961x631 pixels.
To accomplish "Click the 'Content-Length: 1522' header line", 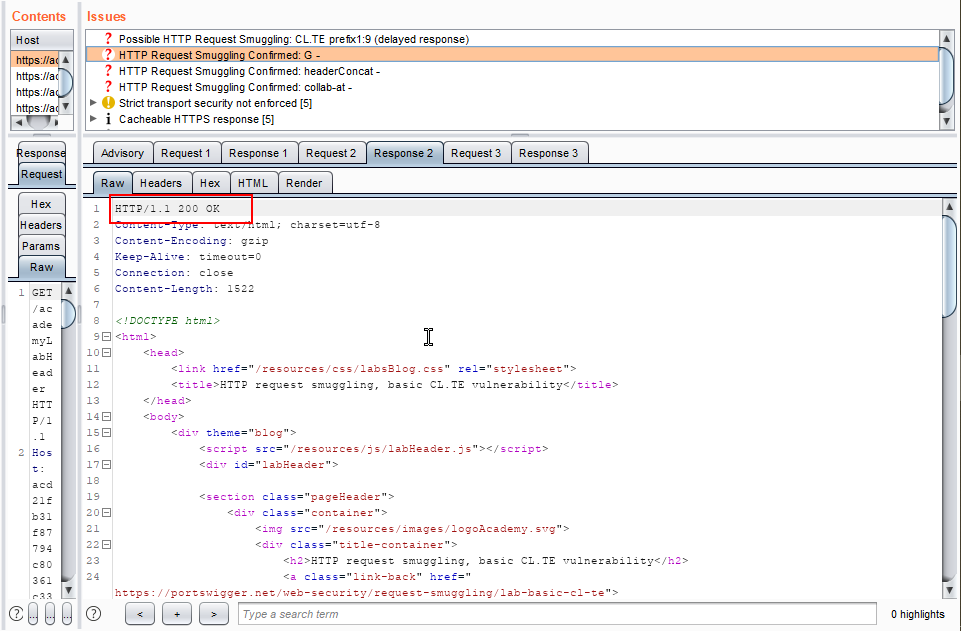I will click(184, 289).
